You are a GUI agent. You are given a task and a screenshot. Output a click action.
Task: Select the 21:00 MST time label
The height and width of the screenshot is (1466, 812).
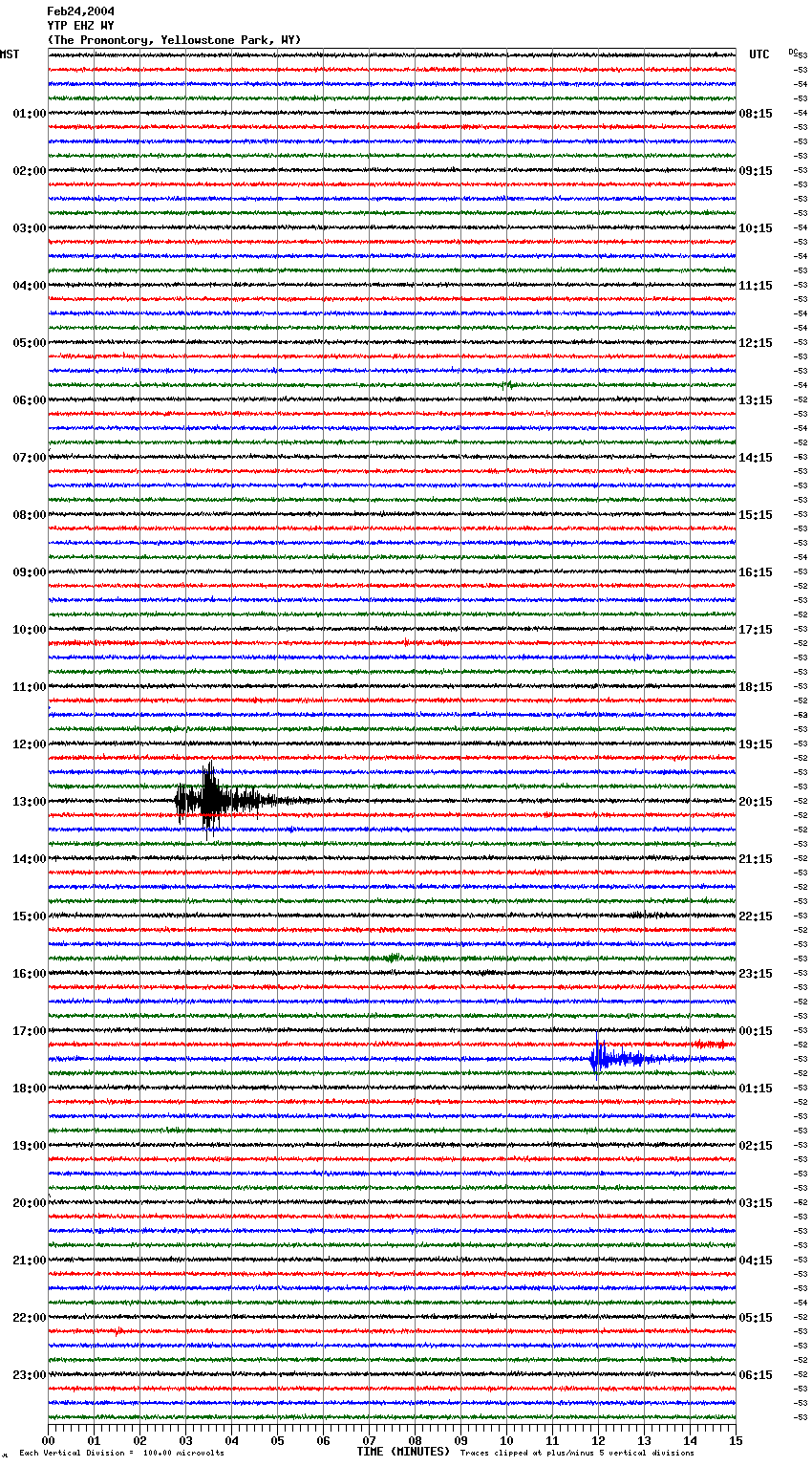[x=30, y=1261]
